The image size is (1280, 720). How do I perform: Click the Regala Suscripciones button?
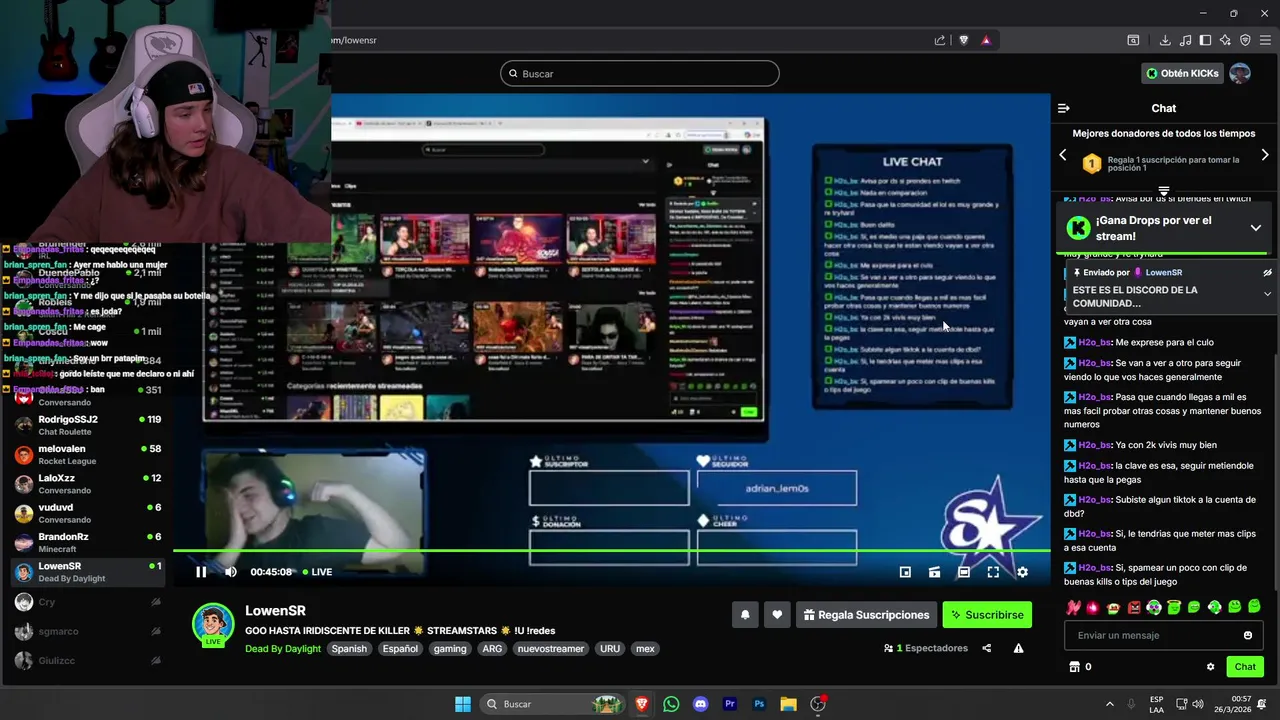coord(866,615)
